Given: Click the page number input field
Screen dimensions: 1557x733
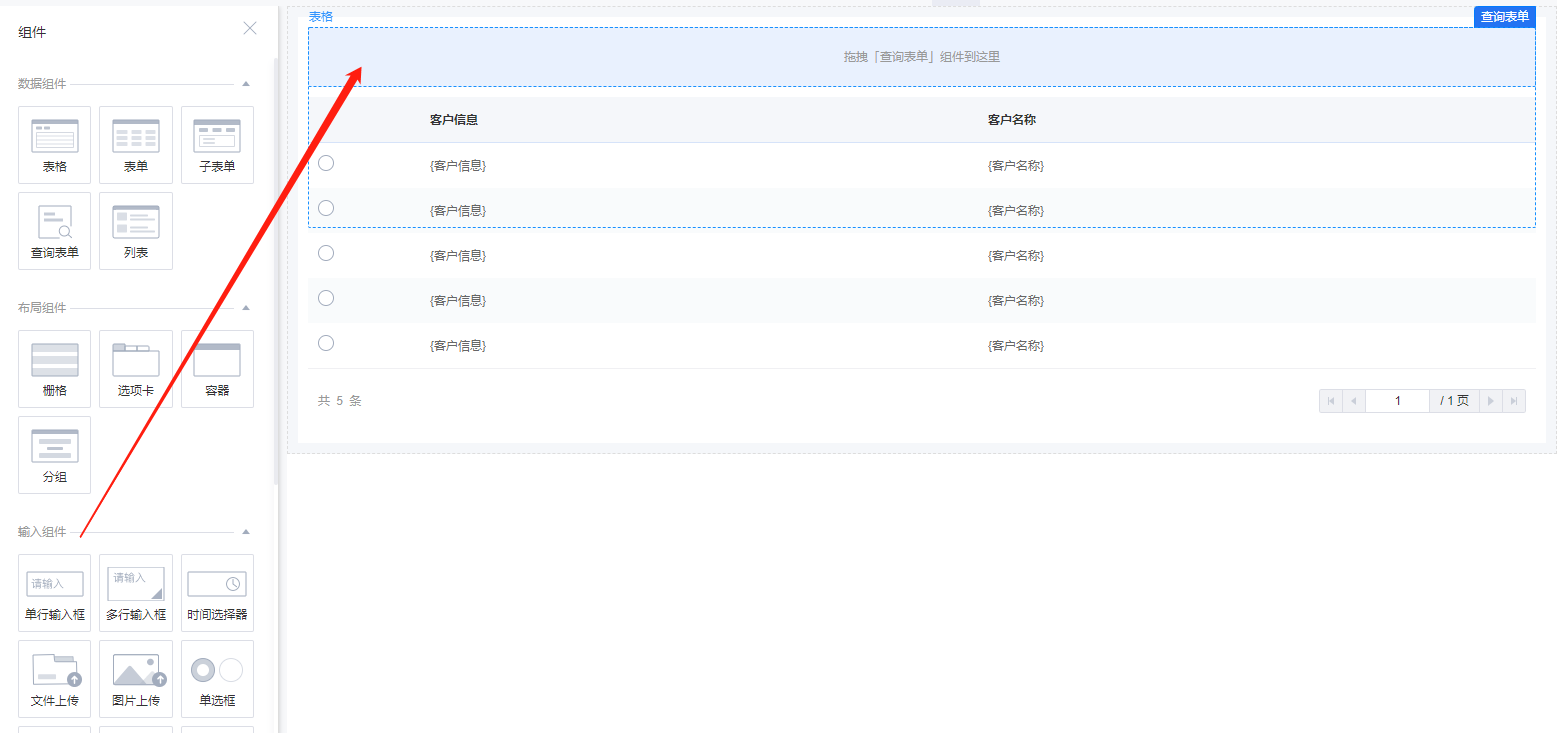Looking at the screenshot, I should 1397,401.
